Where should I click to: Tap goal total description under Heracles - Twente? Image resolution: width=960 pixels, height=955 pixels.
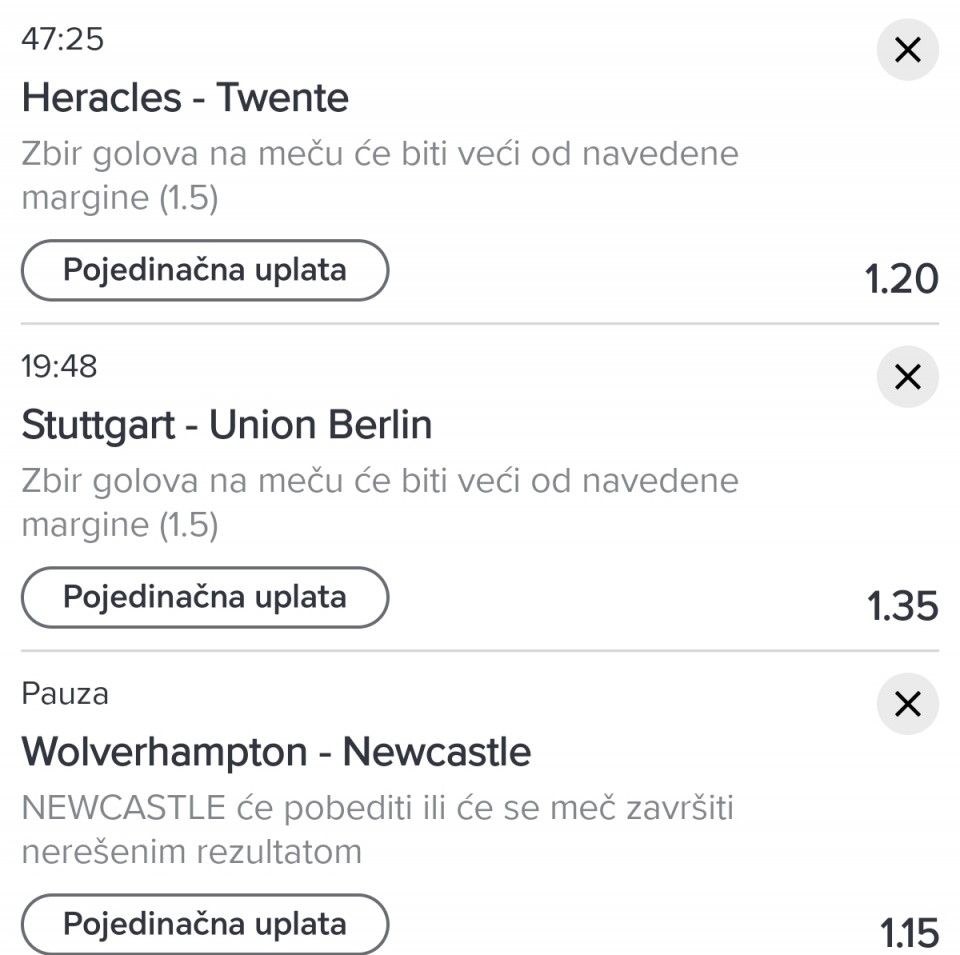pos(379,176)
